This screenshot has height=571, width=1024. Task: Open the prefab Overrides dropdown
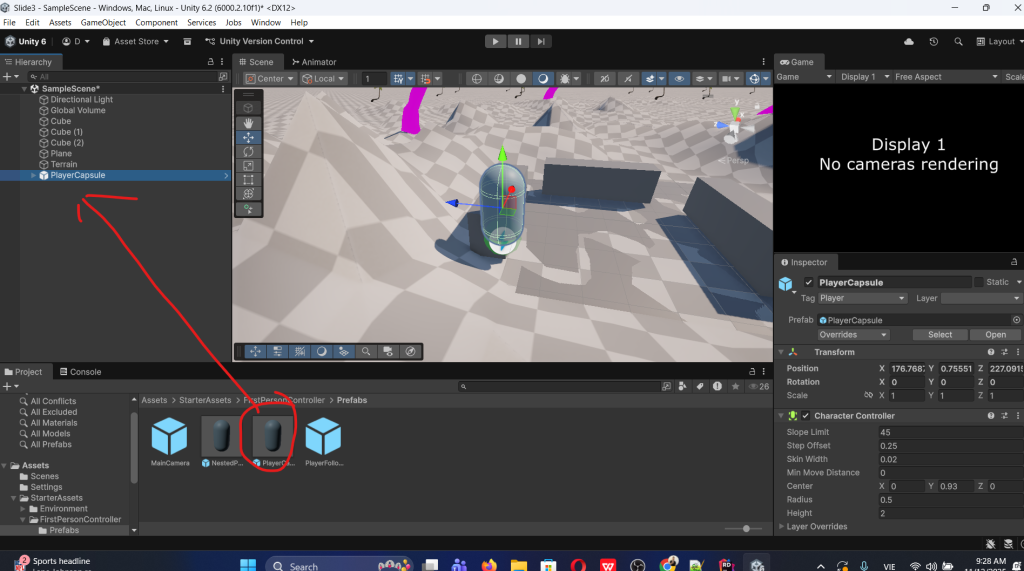(x=853, y=335)
